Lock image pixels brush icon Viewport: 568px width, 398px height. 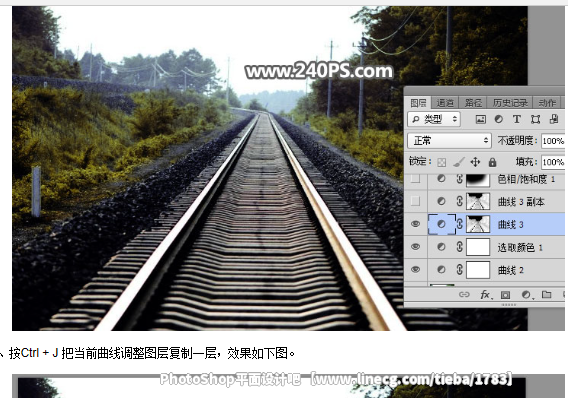[459, 162]
